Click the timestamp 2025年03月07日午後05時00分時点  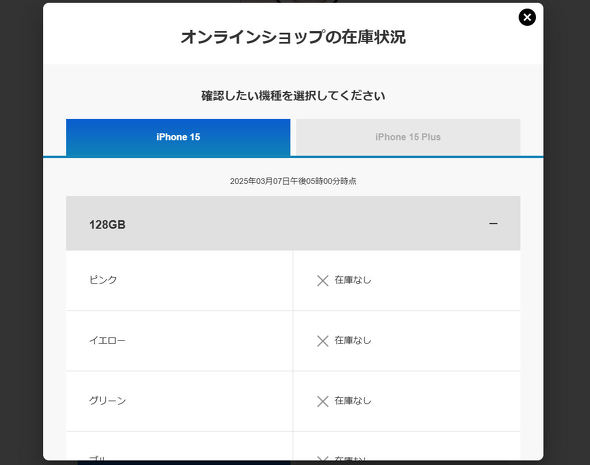pyautogui.click(x=293, y=181)
